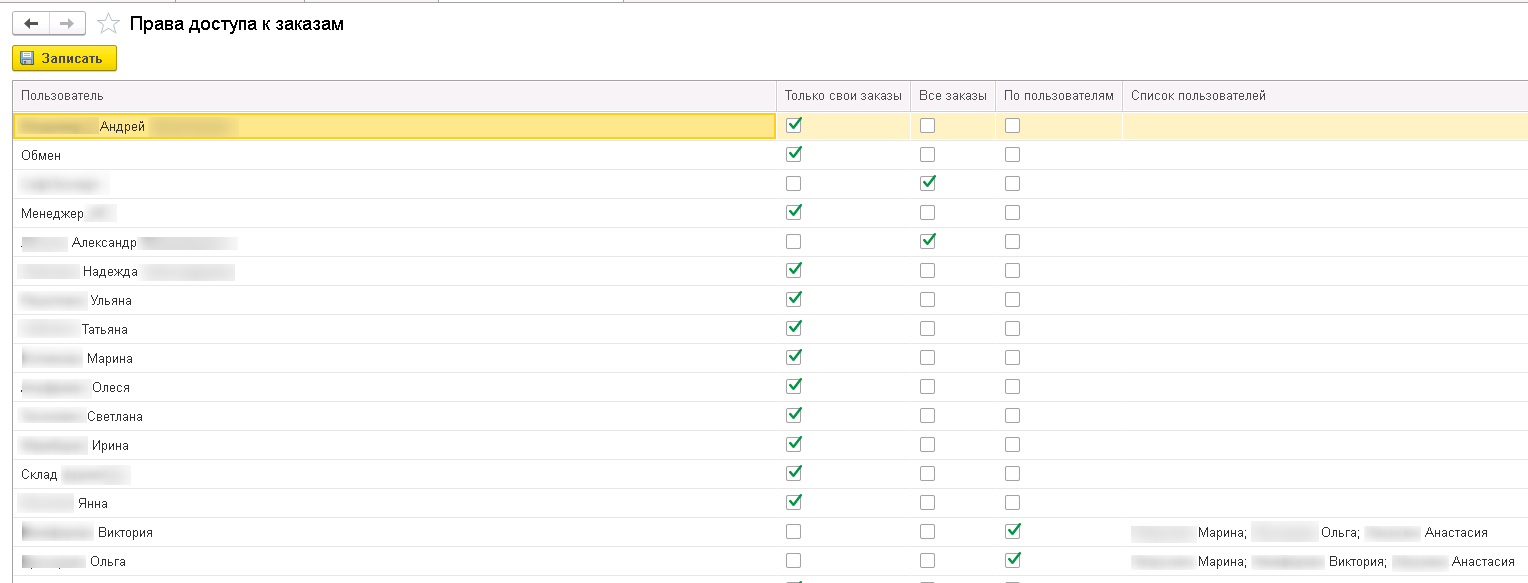Enable 'Все заказы' for Светлана
Screen dimensions: 1528x583
click(x=927, y=416)
